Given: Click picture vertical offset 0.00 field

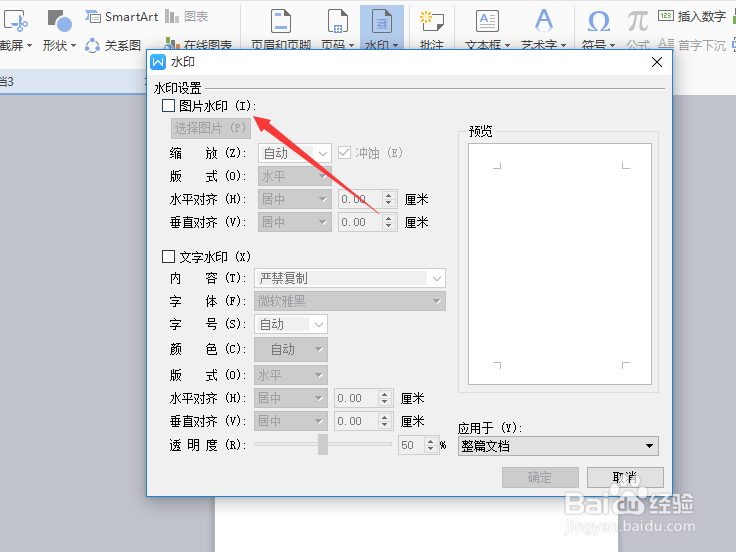Looking at the screenshot, I should click(368, 222).
